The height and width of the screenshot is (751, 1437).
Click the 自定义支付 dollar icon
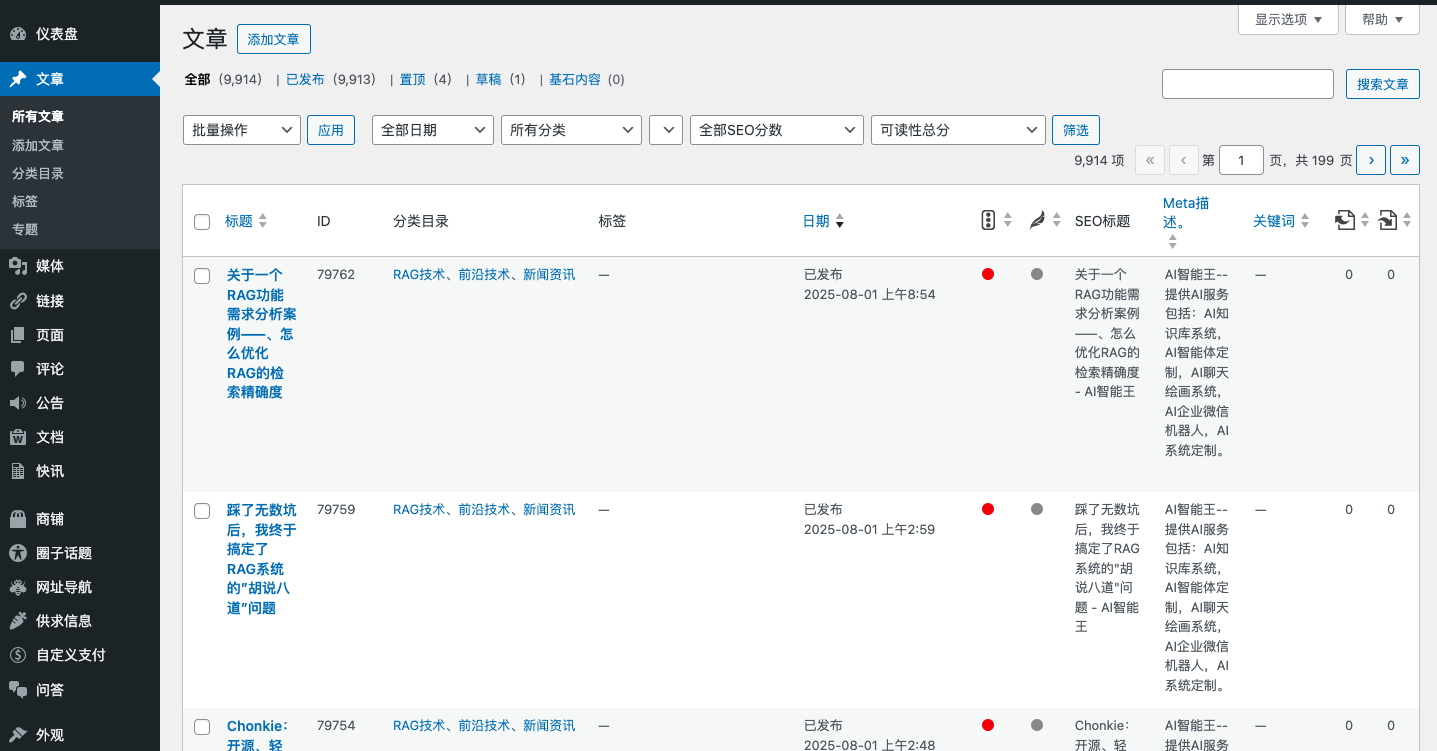[18, 655]
